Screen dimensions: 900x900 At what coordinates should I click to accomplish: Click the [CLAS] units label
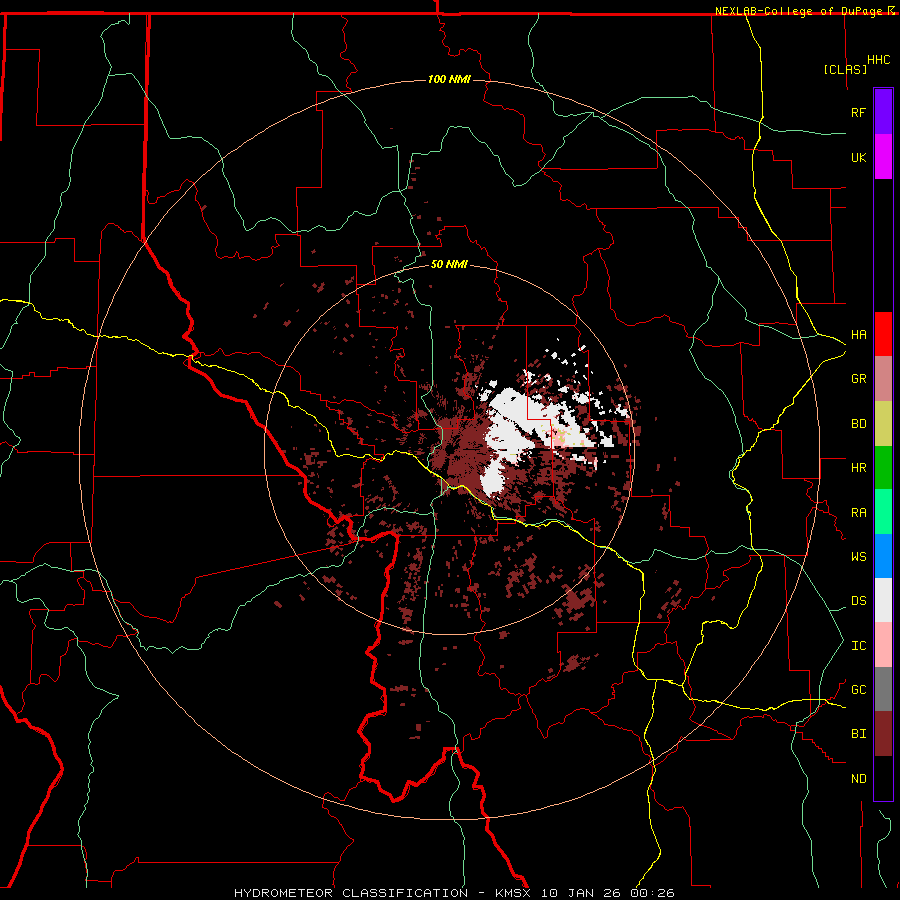pyautogui.click(x=845, y=69)
